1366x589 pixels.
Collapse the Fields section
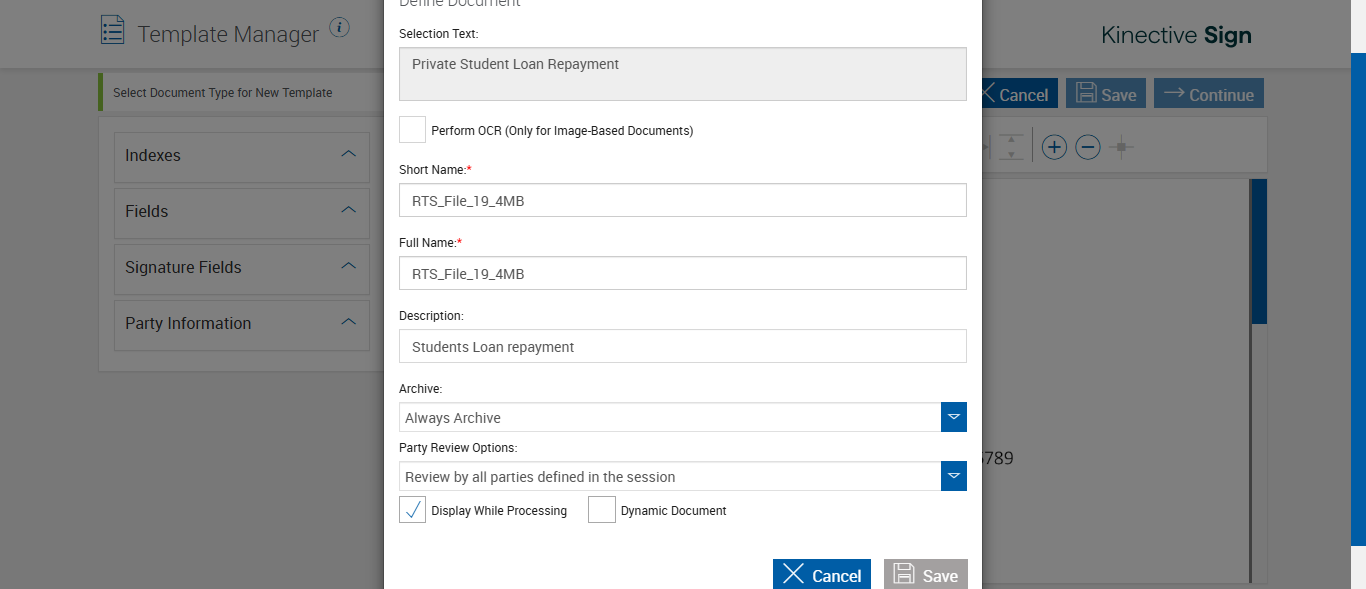348,211
